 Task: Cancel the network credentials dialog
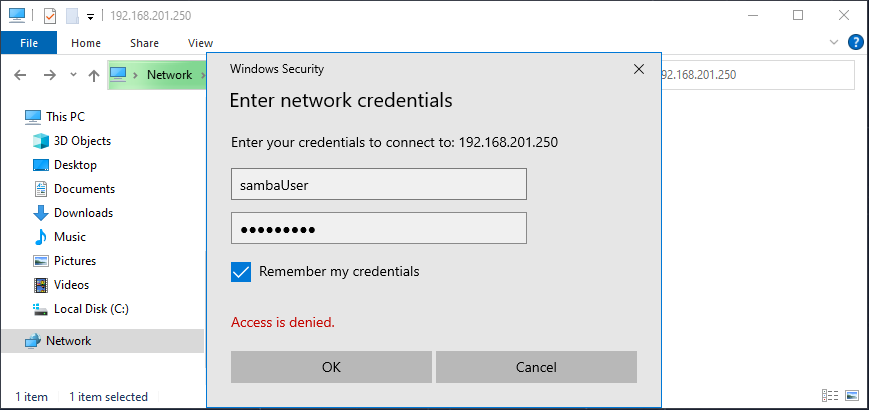pos(536,367)
